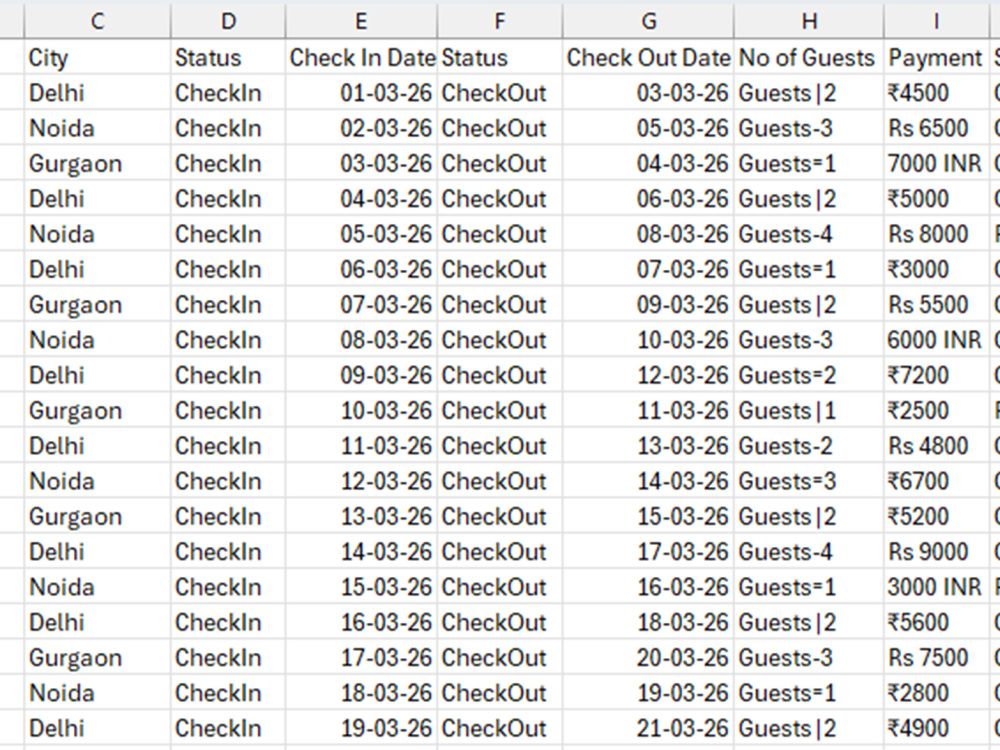Viewport: 1000px width, 750px height.
Task: Select payment cell Rs 9000
Action: [x=936, y=552]
